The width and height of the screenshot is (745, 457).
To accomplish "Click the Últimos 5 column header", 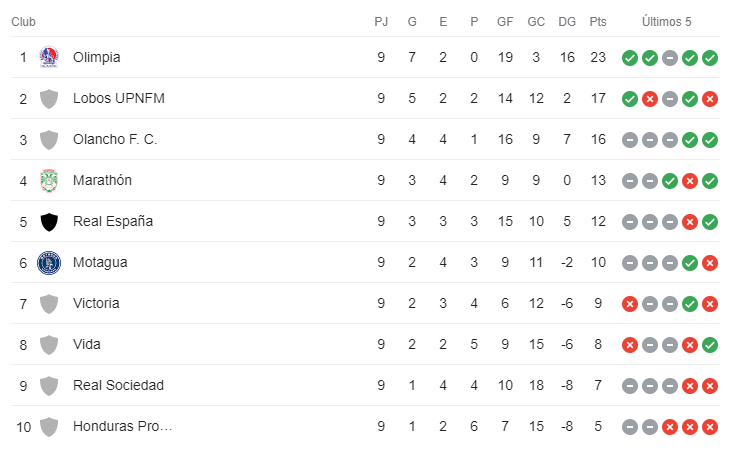I will [666, 21].
